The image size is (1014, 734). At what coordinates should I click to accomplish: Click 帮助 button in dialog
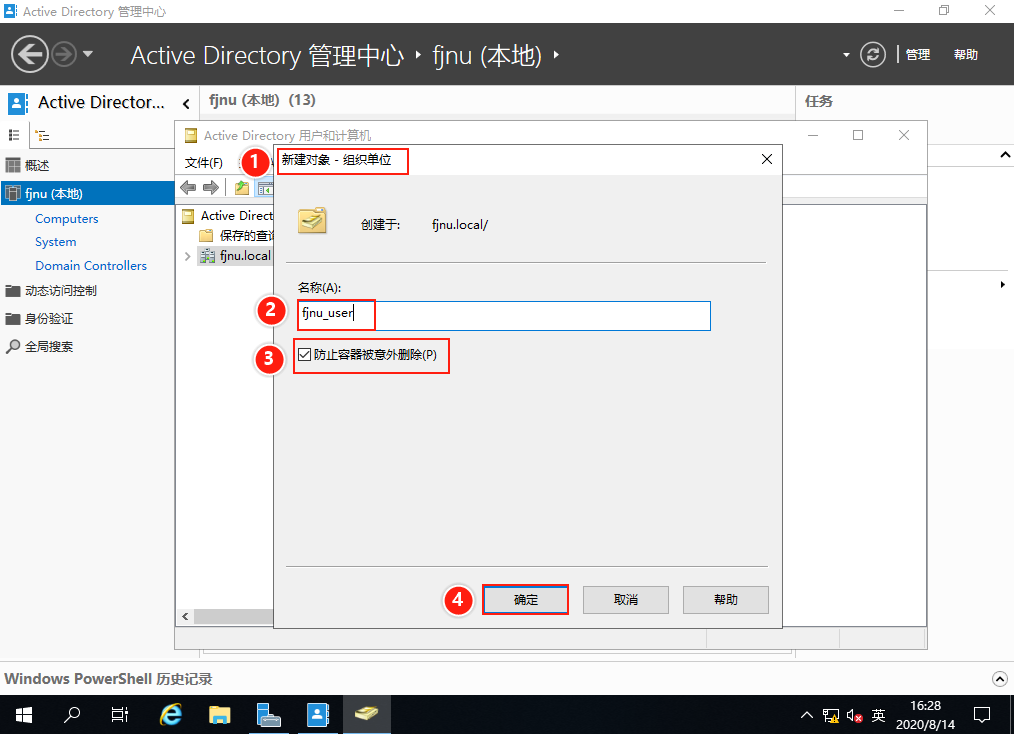(x=726, y=599)
